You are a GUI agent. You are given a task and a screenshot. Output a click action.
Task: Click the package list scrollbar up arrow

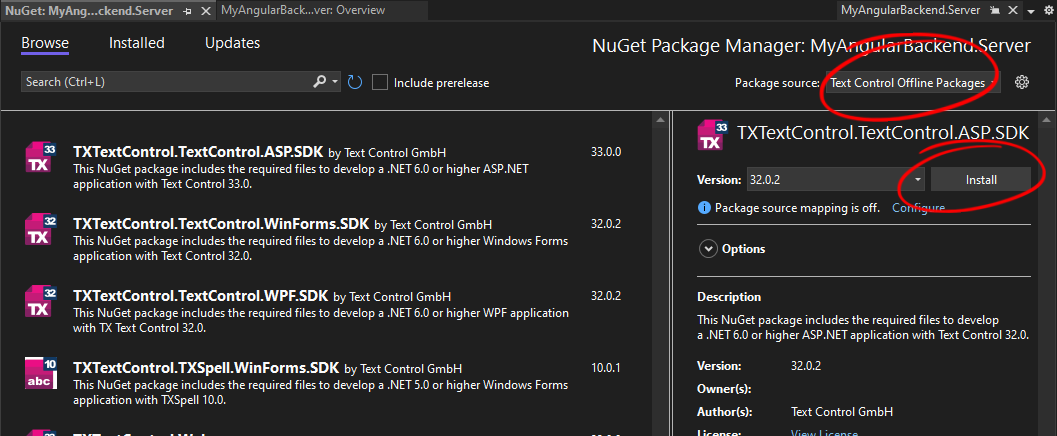(661, 119)
